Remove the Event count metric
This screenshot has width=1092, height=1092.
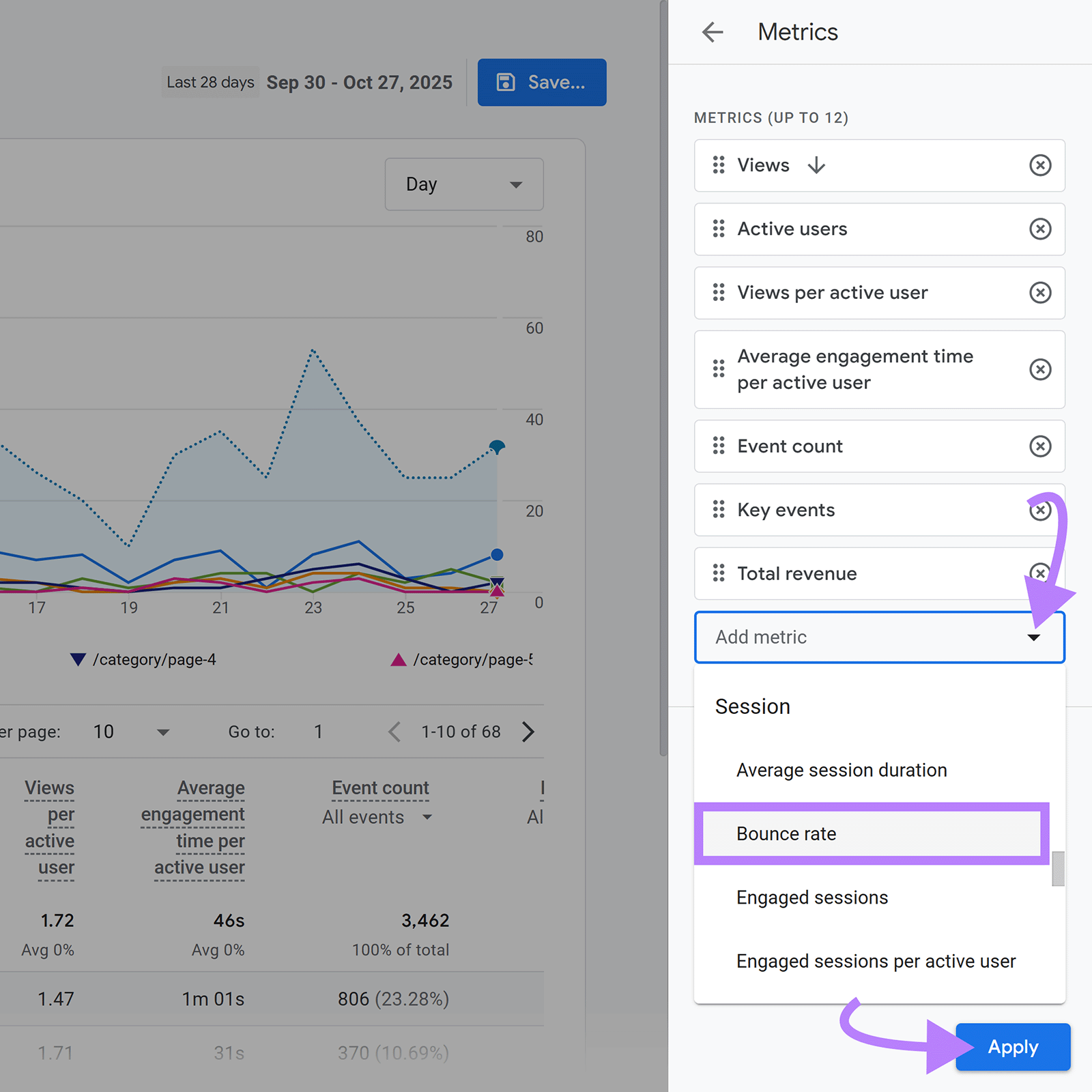1039,446
